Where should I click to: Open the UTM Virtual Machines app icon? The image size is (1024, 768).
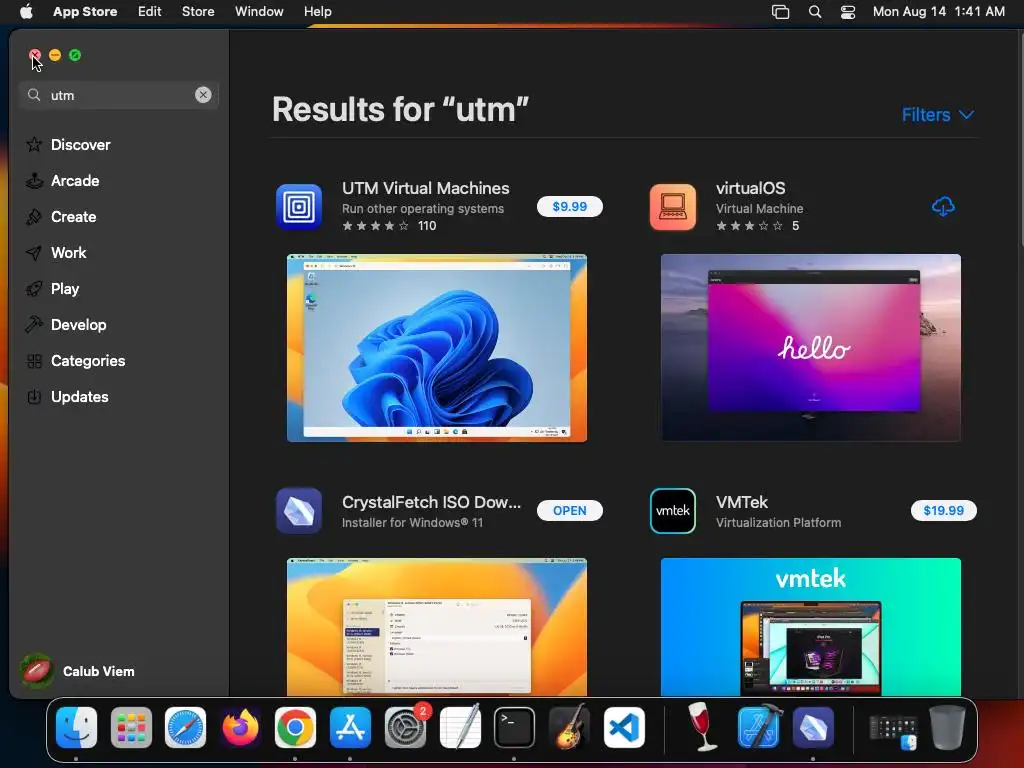(298, 207)
